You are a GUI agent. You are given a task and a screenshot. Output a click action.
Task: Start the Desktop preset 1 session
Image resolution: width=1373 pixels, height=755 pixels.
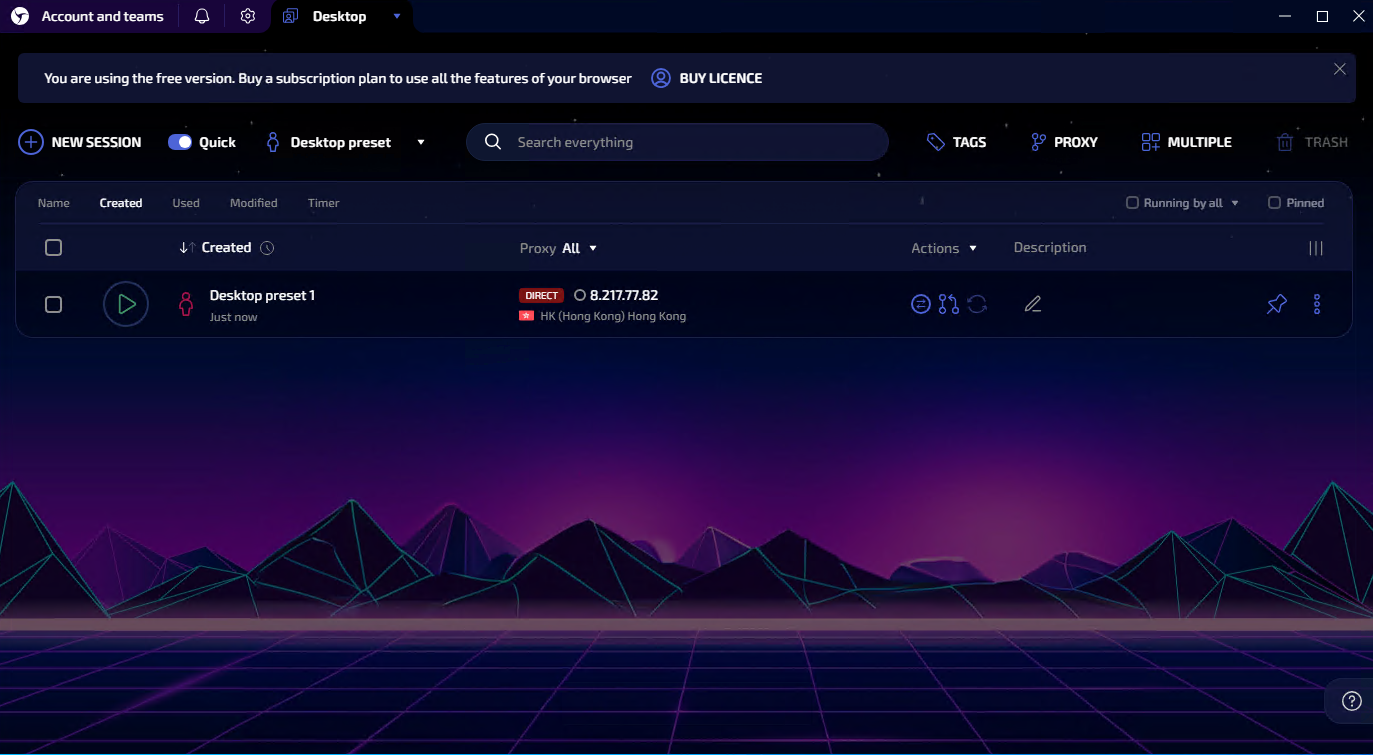[126, 304]
